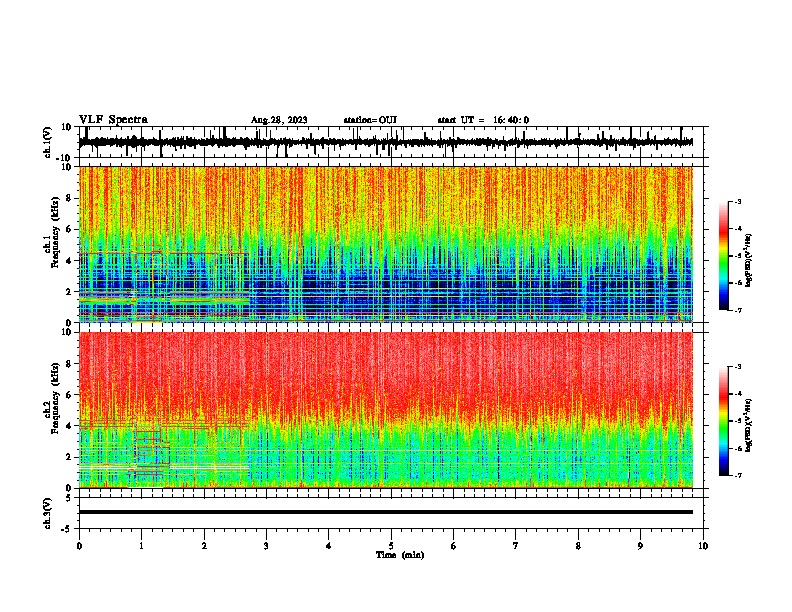Click the "8" kHz tick on ch.1 frequency axis
The width and height of the screenshot is (792, 612).
click(69, 198)
